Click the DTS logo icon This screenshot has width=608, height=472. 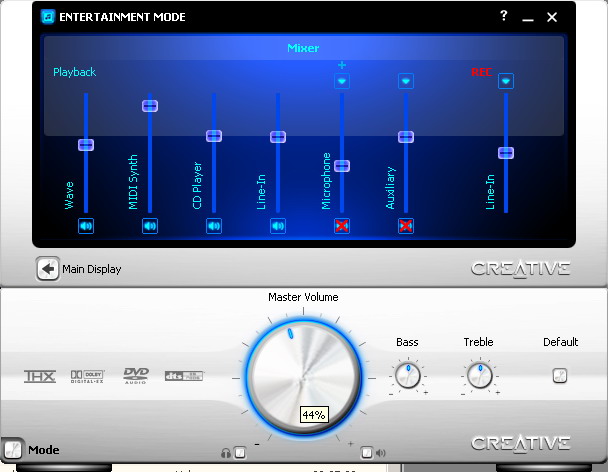(183, 376)
